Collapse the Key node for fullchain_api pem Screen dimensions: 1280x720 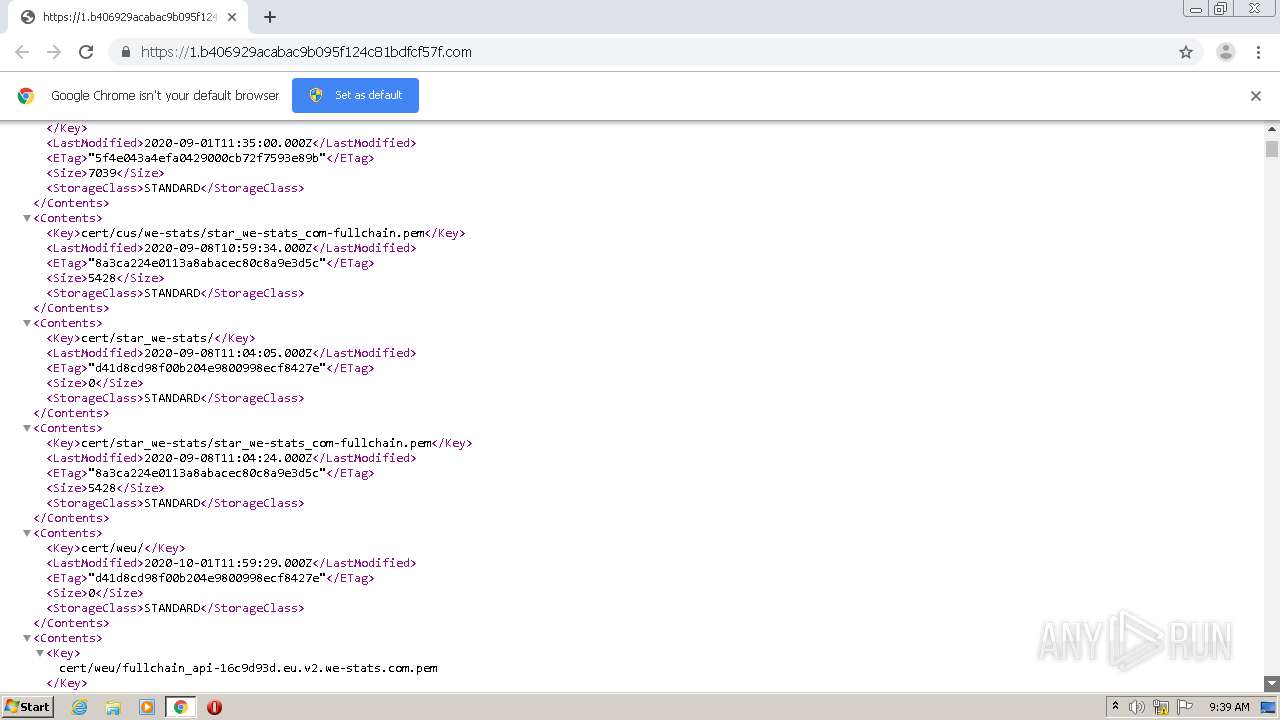[40, 653]
